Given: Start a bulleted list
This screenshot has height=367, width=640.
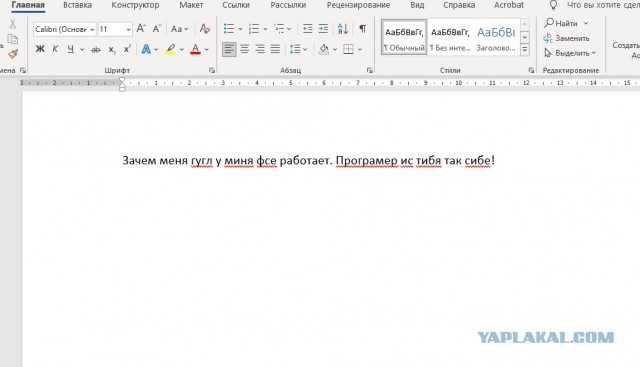Looking at the screenshot, I should click(x=229, y=29).
